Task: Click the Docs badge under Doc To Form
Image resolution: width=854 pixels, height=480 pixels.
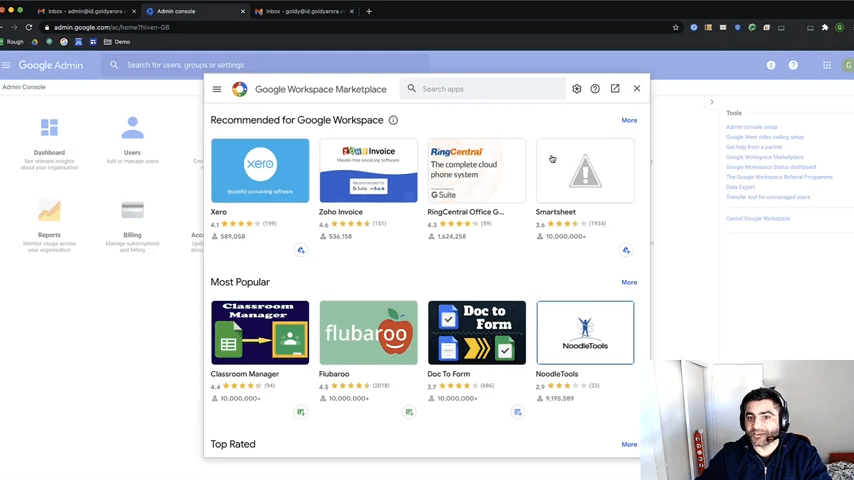Action: (517, 412)
